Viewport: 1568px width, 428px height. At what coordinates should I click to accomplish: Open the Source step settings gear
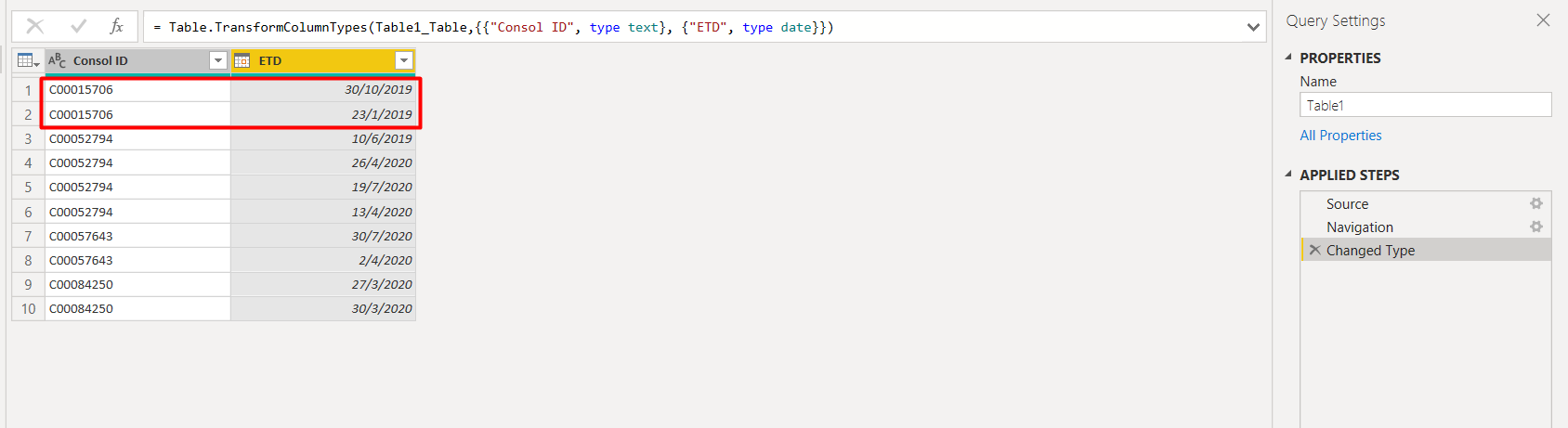[1536, 203]
